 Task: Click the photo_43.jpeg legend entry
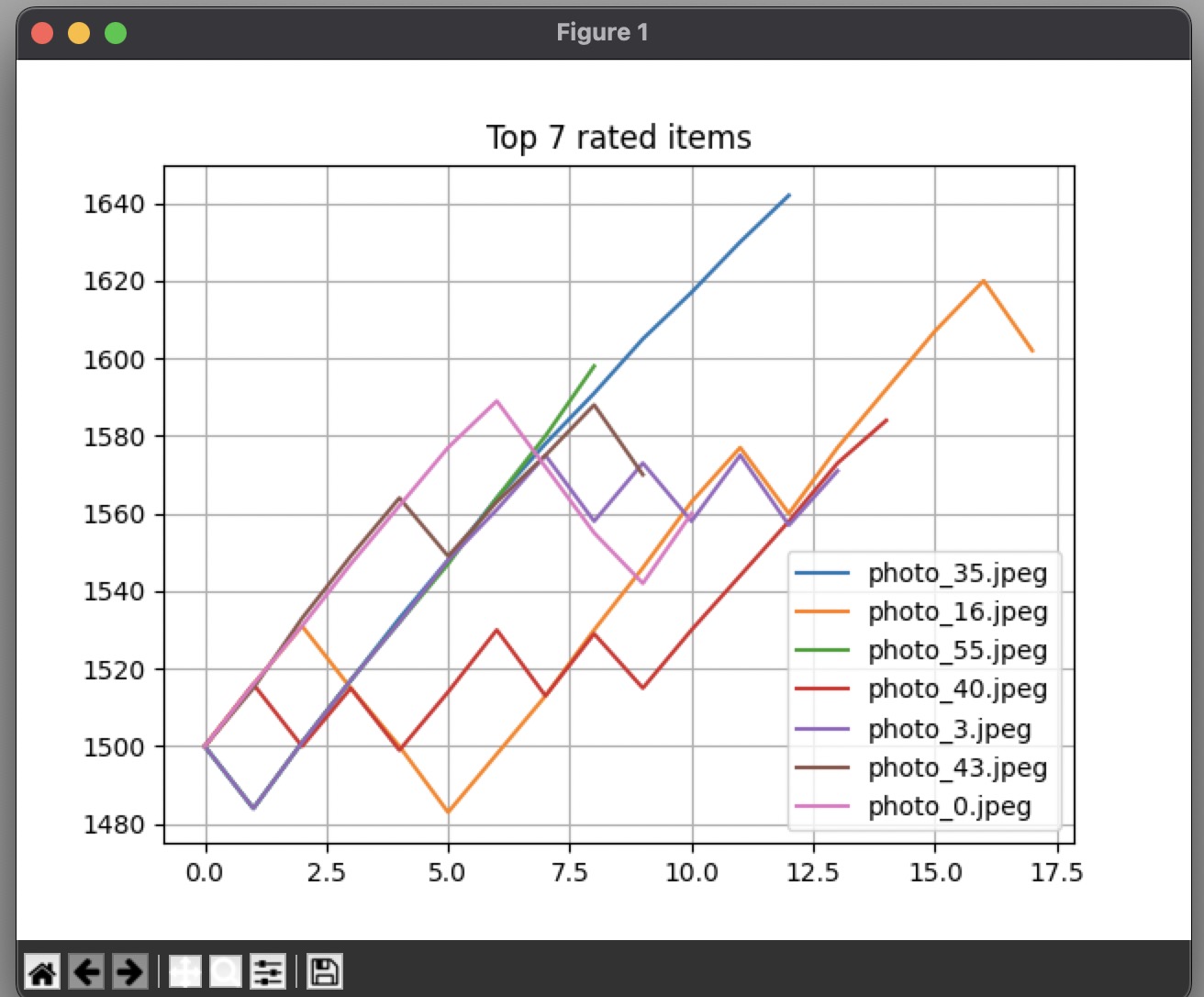(x=920, y=768)
